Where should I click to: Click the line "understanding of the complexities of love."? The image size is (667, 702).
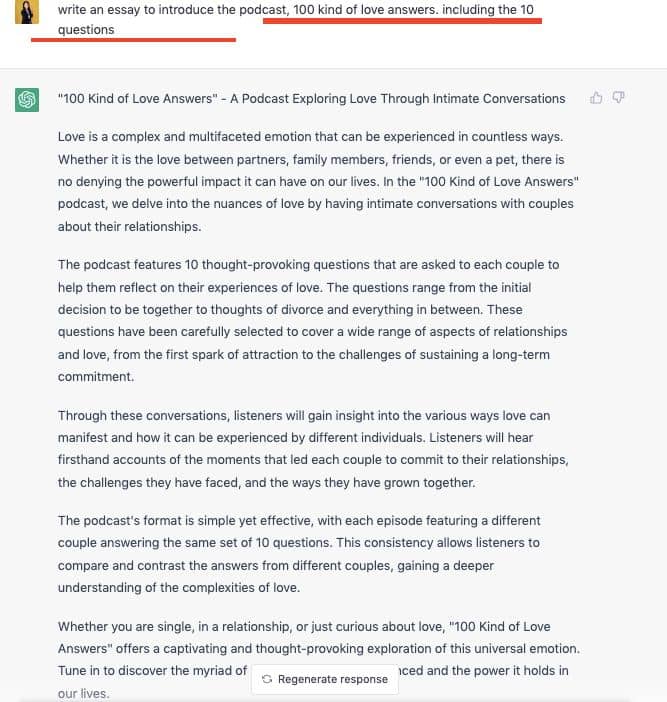(179, 587)
